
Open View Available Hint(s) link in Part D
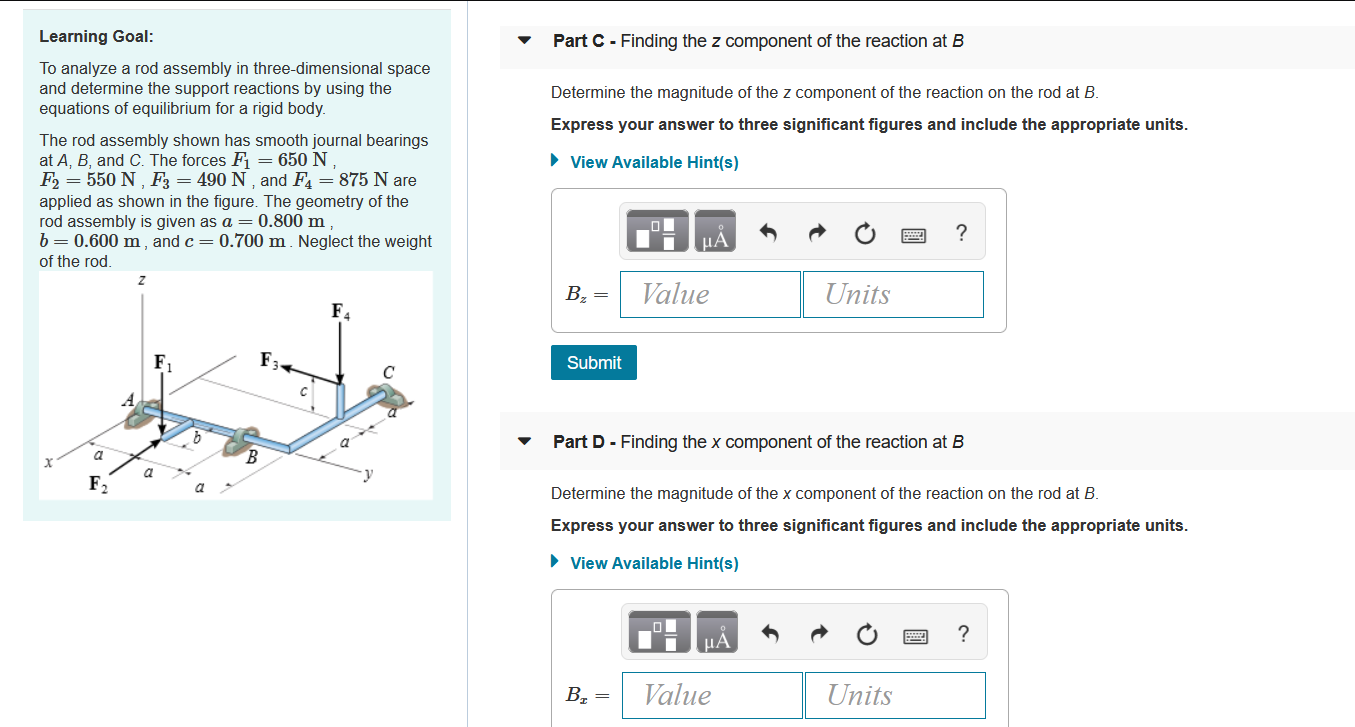point(653,562)
